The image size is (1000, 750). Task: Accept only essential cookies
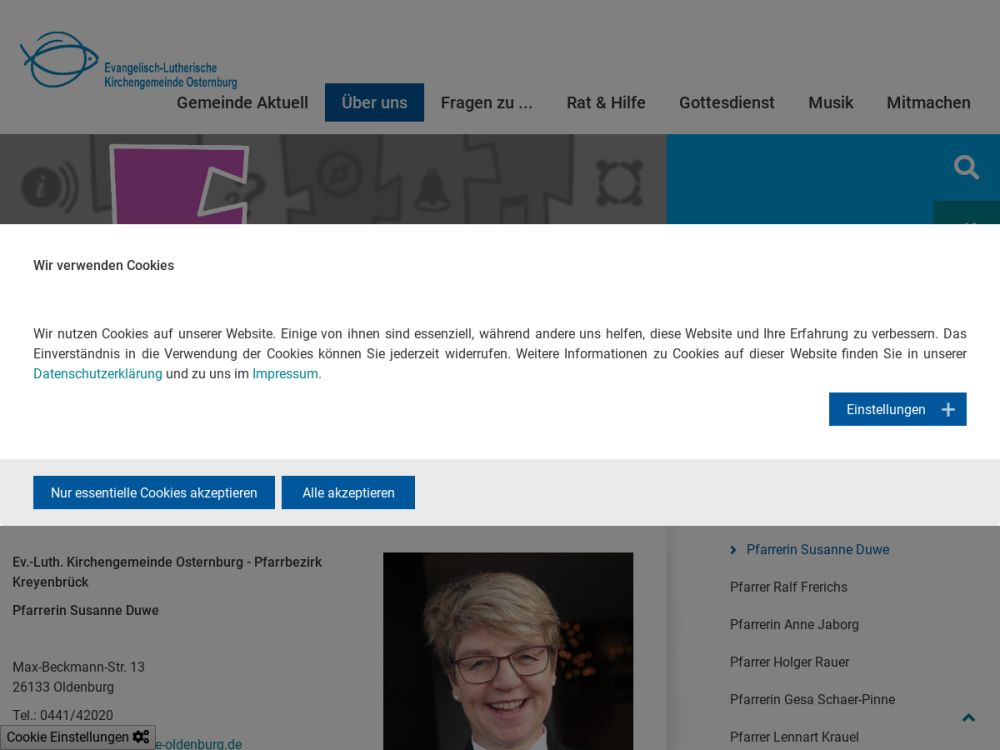pyautogui.click(x=154, y=493)
